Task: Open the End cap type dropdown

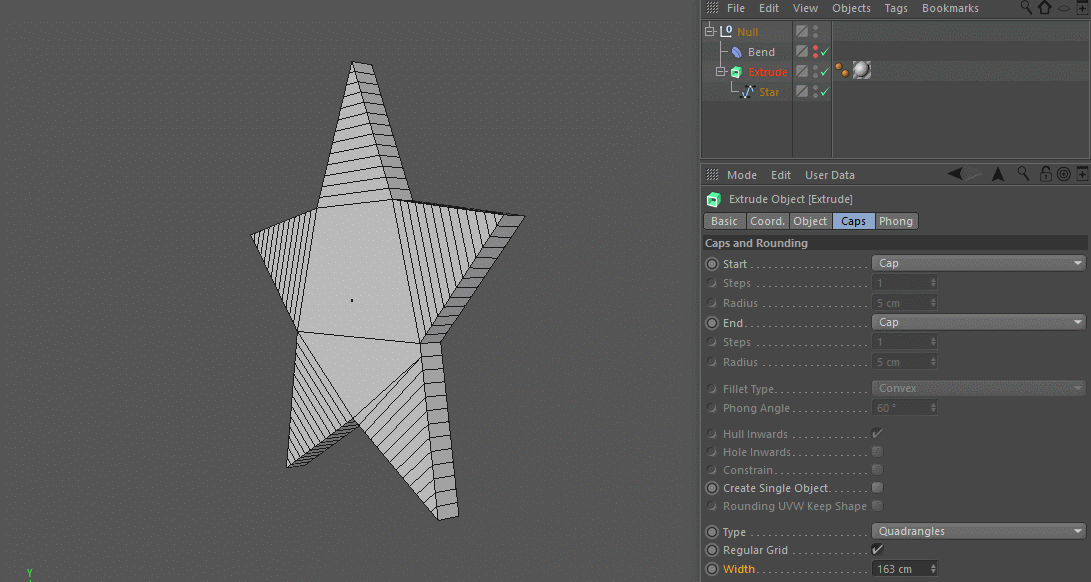Action: tap(978, 323)
